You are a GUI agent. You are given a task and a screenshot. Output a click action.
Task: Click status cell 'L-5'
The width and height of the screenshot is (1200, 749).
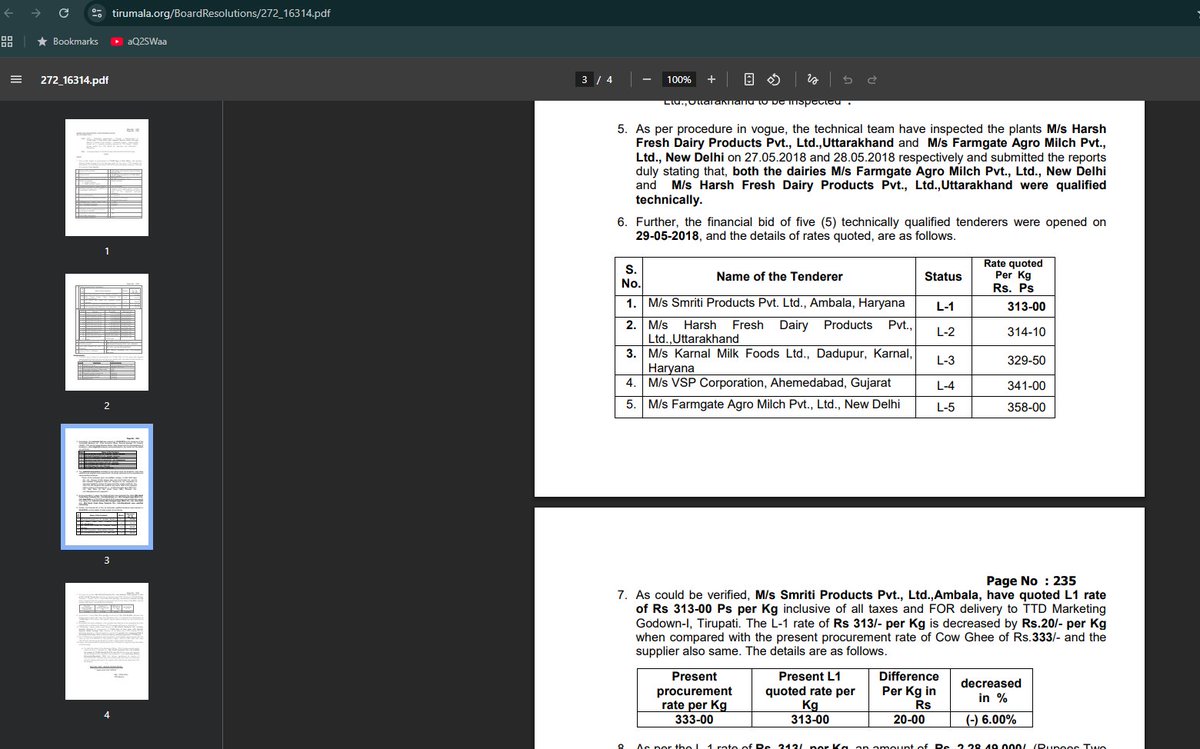pyautogui.click(x=944, y=408)
